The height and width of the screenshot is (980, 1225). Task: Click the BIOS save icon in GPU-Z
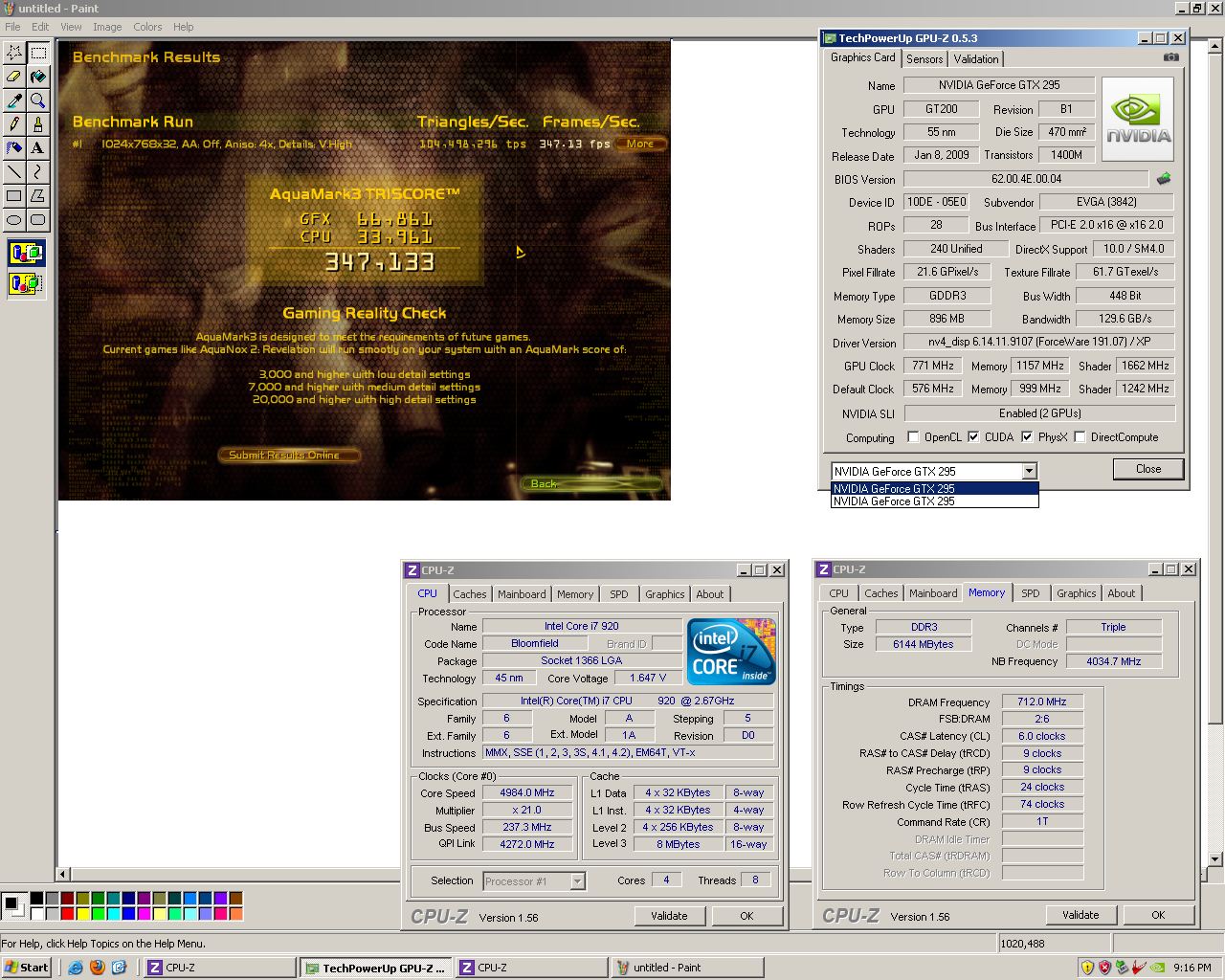point(1164,179)
